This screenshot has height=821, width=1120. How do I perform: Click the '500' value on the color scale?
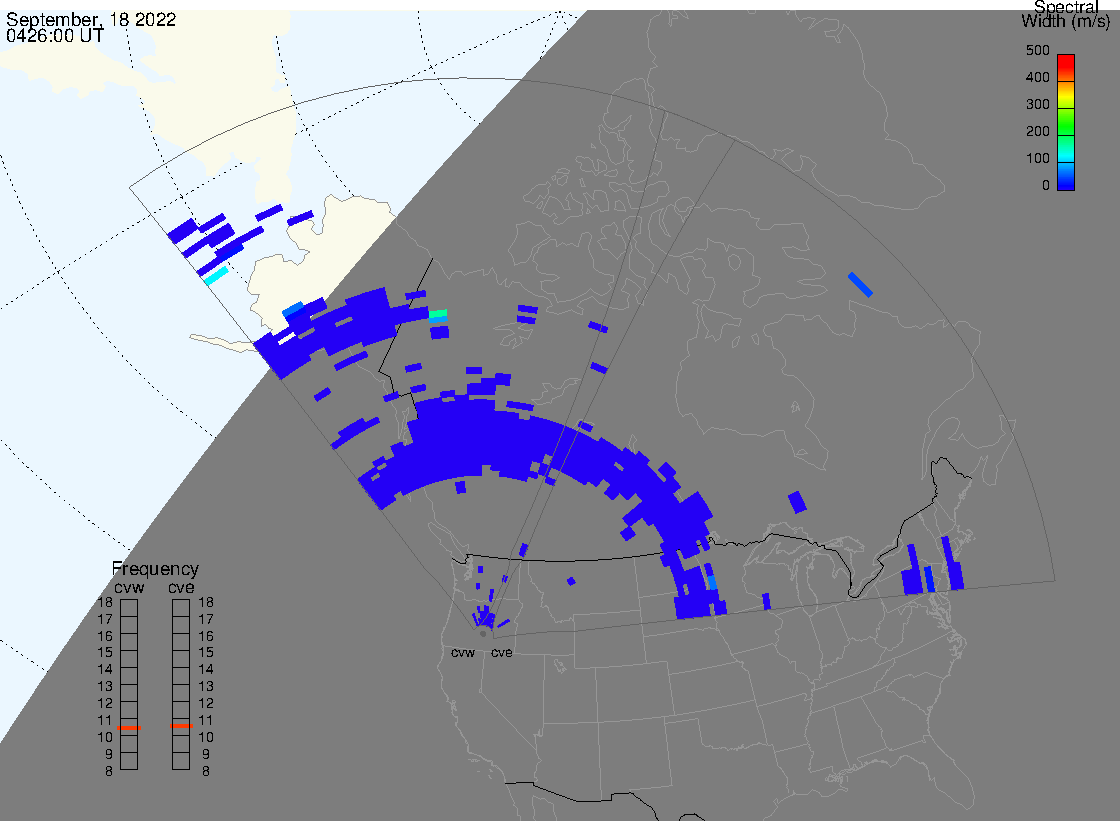(1038, 51)
